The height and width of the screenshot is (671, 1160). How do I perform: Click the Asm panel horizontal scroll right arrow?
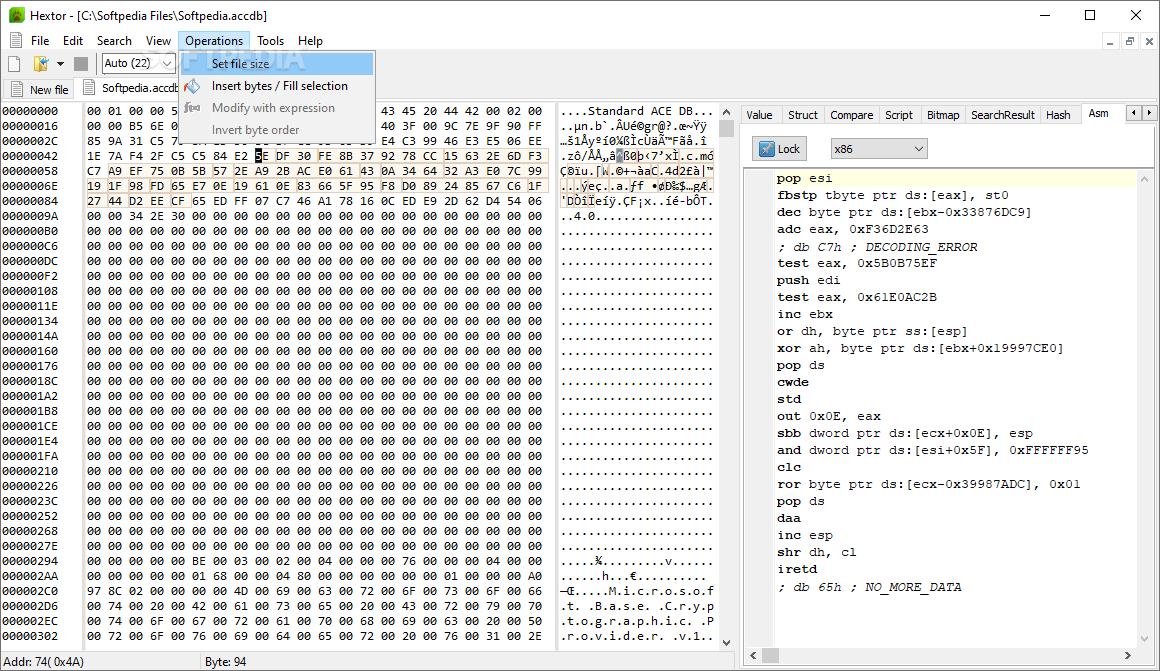(x=1127, y=655)
